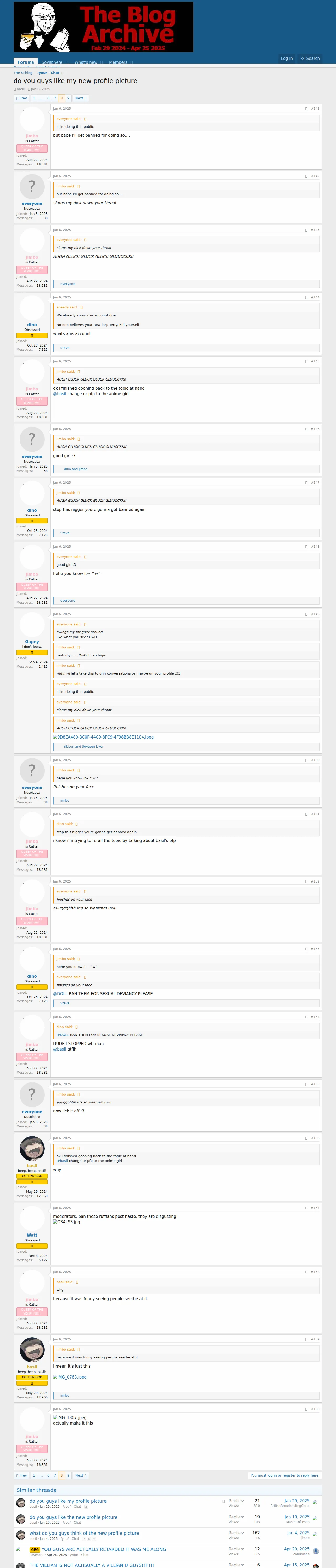The image size is (336, 1568).
Task: Click thread starter basil under the title
Action: 21,89
